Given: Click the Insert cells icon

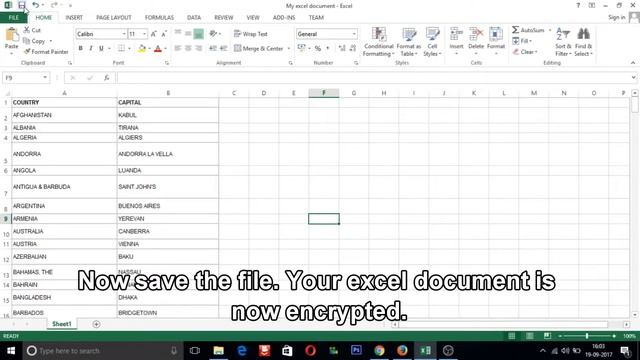Looking at the screenshot, I should (456, 34).
